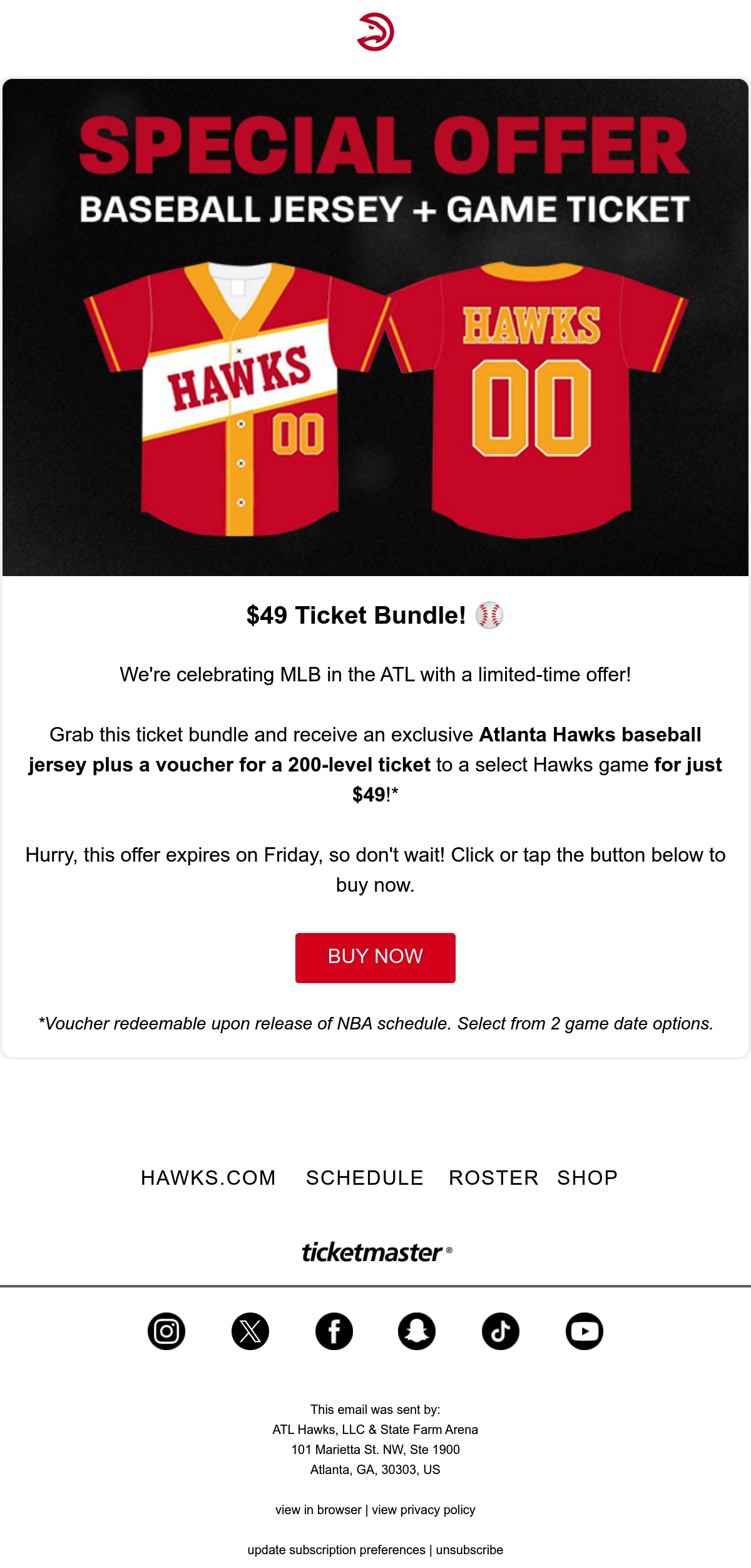Open the Hawks Instagram page icon
The image size is (751, 1568).
pos(166,1331)
